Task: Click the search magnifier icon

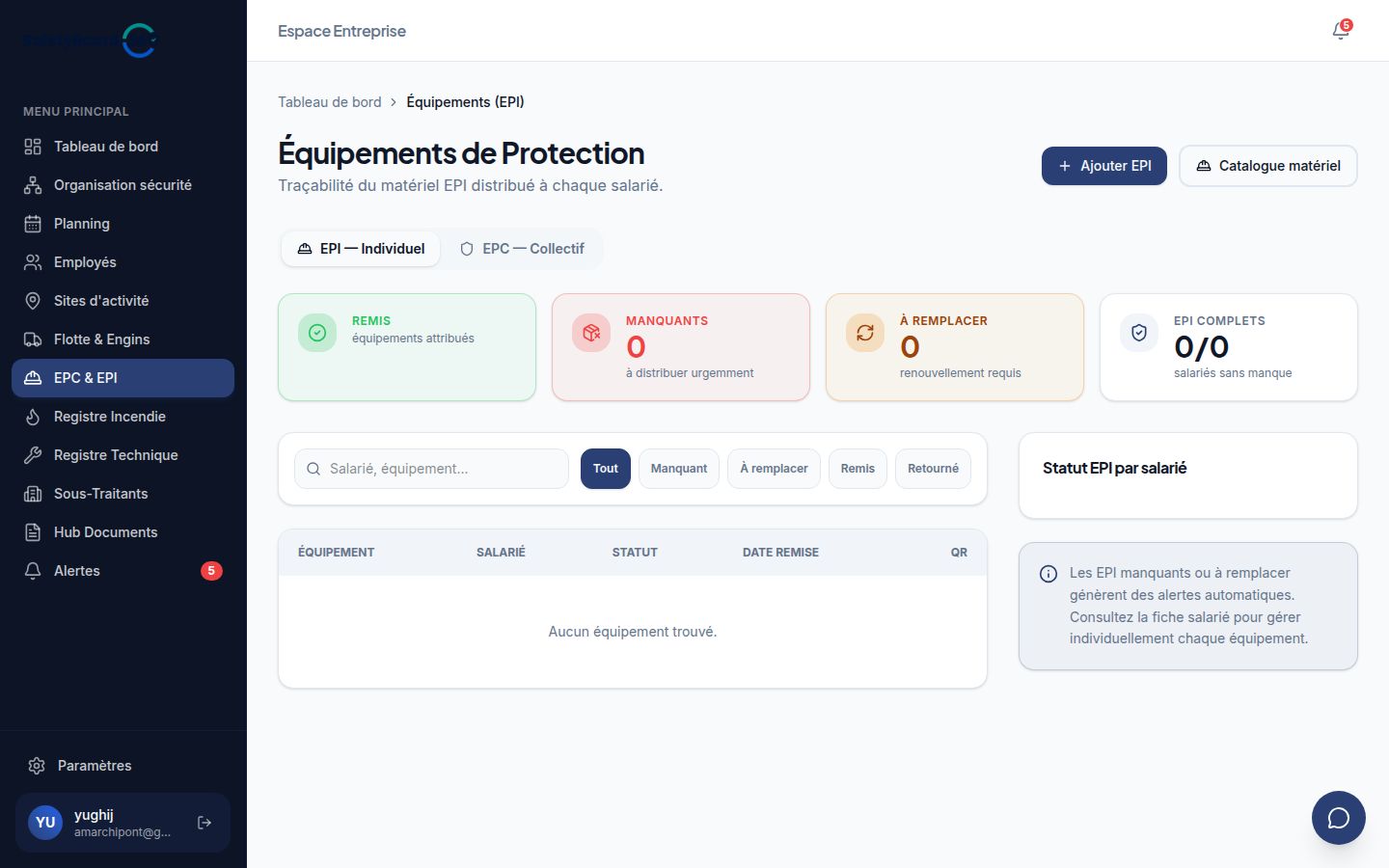Action: tap(313, 469)
